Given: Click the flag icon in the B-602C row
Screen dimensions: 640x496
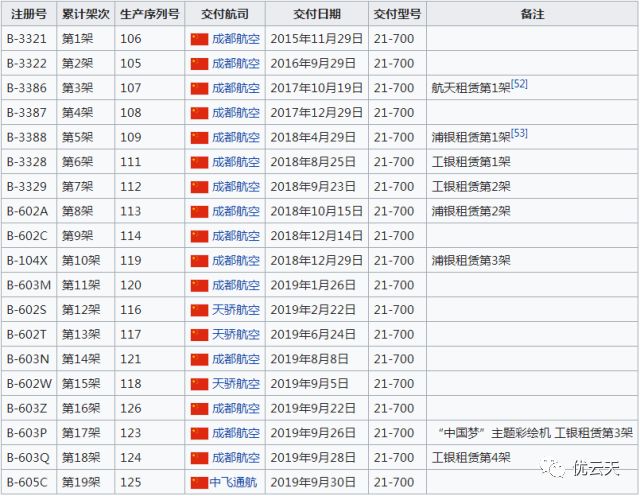Looking at the screenshot, I should [200, 236].
